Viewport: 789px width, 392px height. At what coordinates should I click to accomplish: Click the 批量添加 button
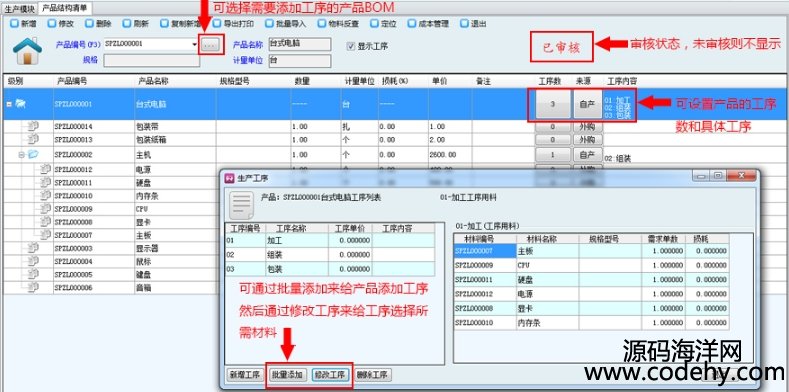(287, 375)
